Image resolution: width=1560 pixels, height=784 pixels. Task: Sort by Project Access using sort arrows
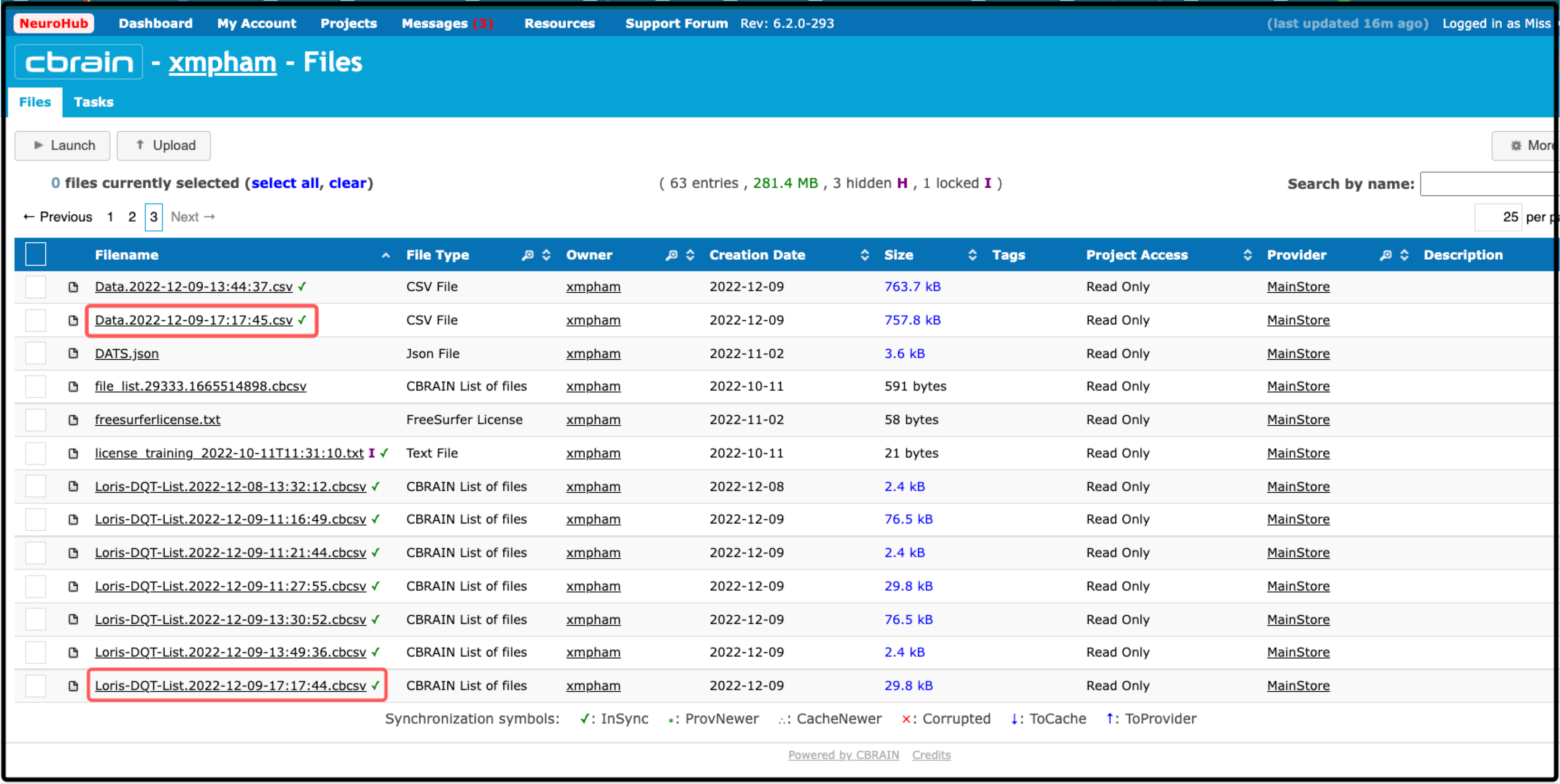point(1248,255)
